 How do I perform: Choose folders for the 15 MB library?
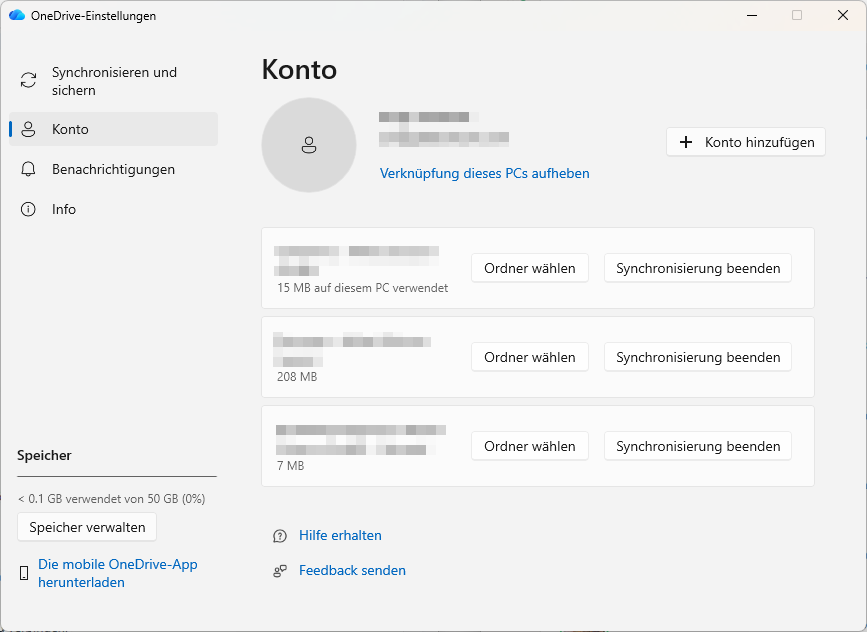click(529, 268)
